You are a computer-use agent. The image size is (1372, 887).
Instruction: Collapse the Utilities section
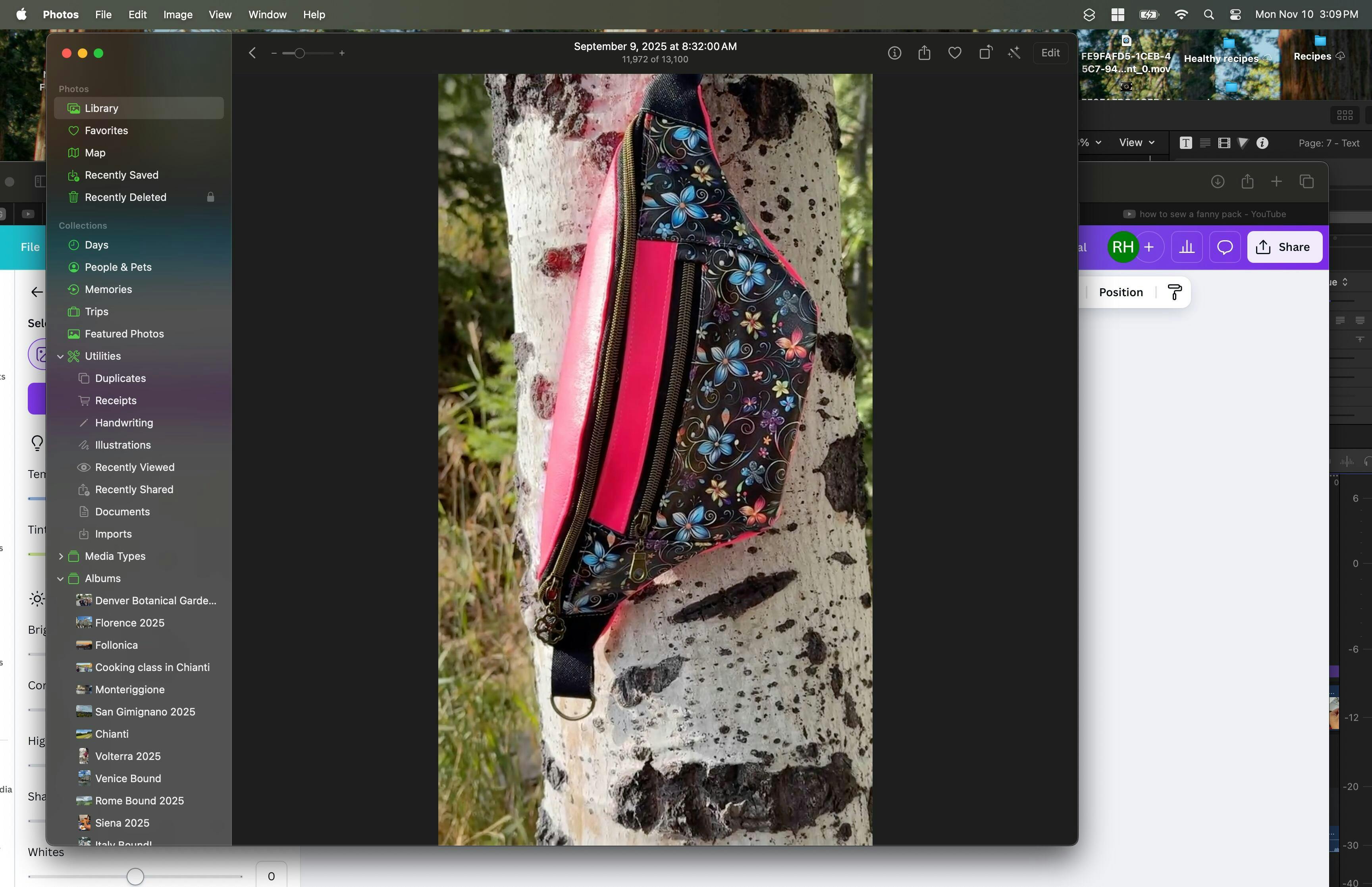(x=60, y=357)
